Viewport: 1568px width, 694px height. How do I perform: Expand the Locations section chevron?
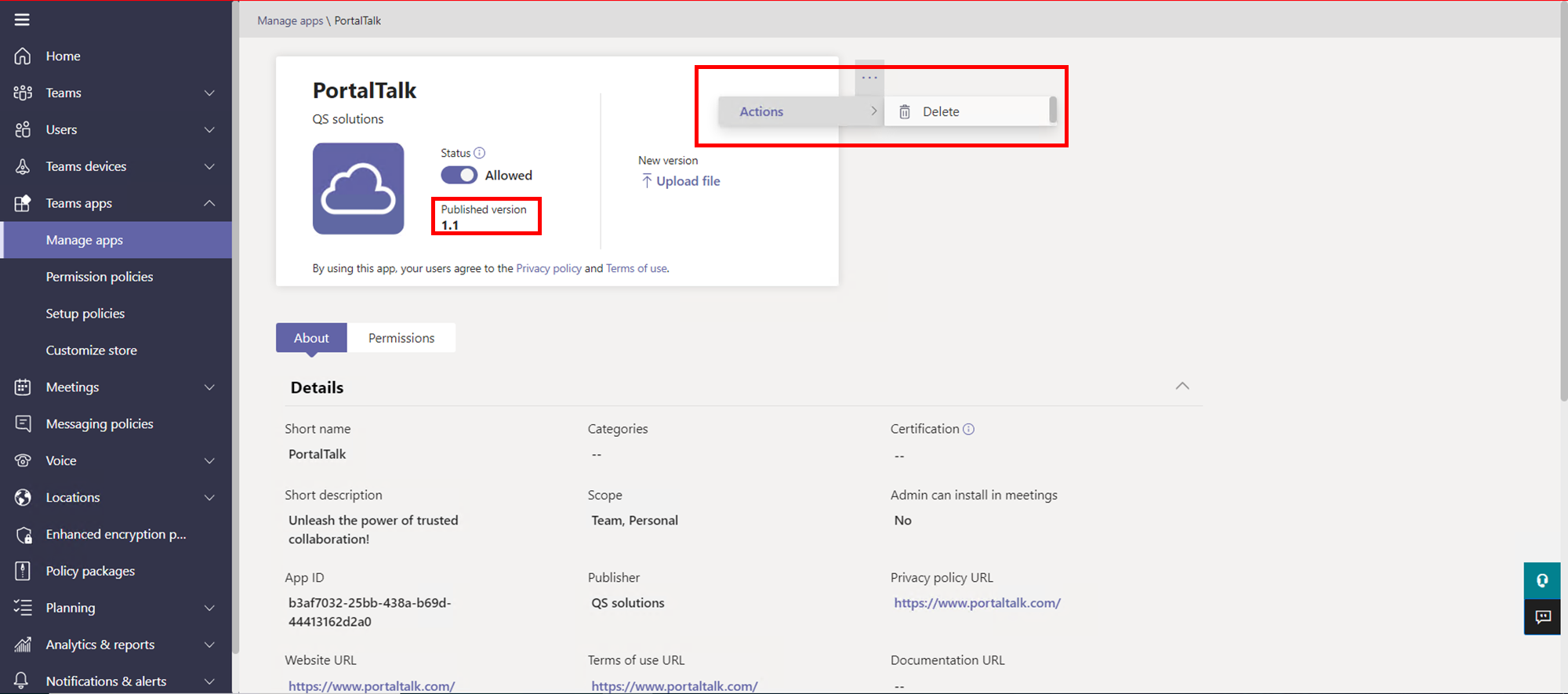(x=209, y=497)
